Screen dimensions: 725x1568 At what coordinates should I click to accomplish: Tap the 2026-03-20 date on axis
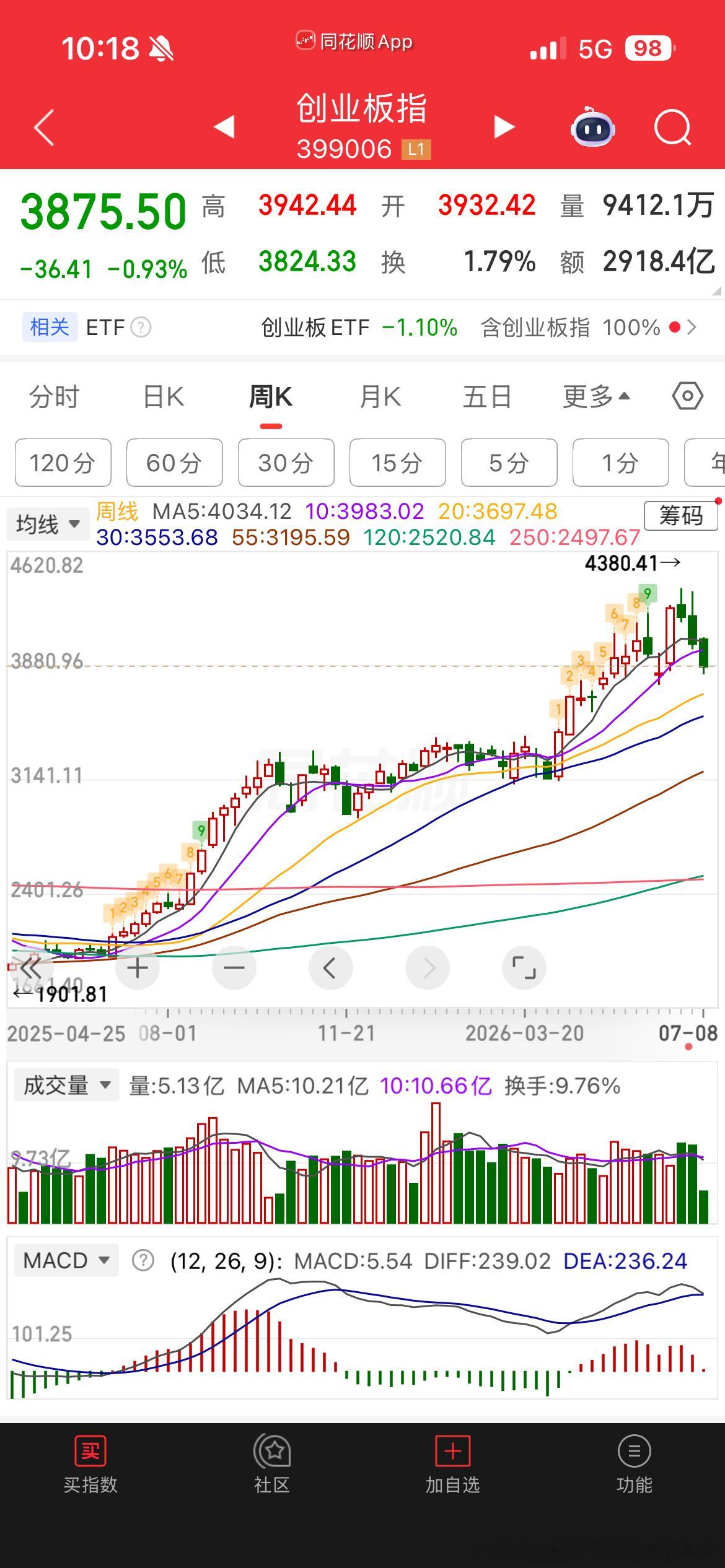[524, 1033]
